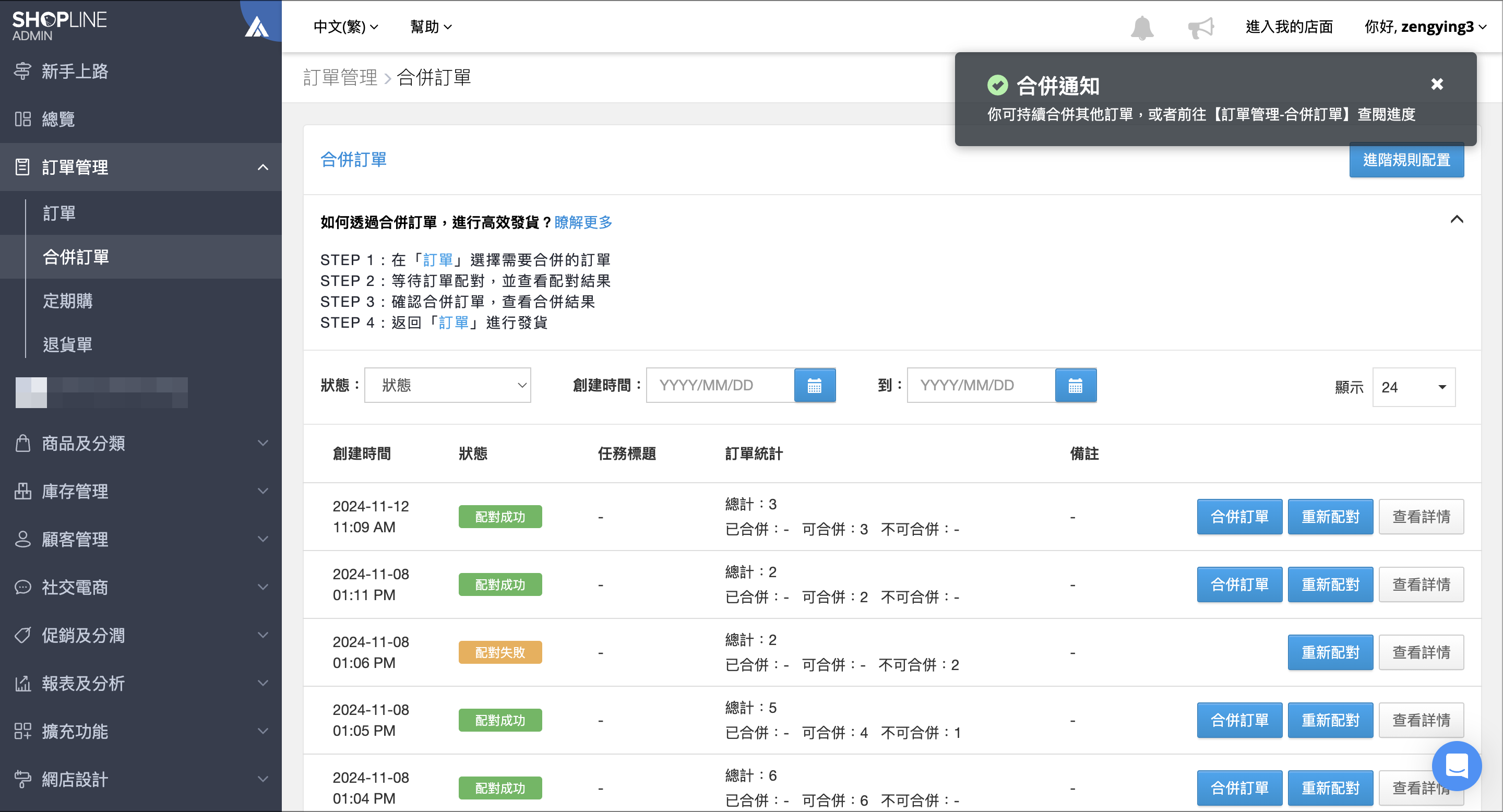Click 重新配對 for the 配對失敗 row
Screen dimensions: 1503x812
pos(1330,652)
